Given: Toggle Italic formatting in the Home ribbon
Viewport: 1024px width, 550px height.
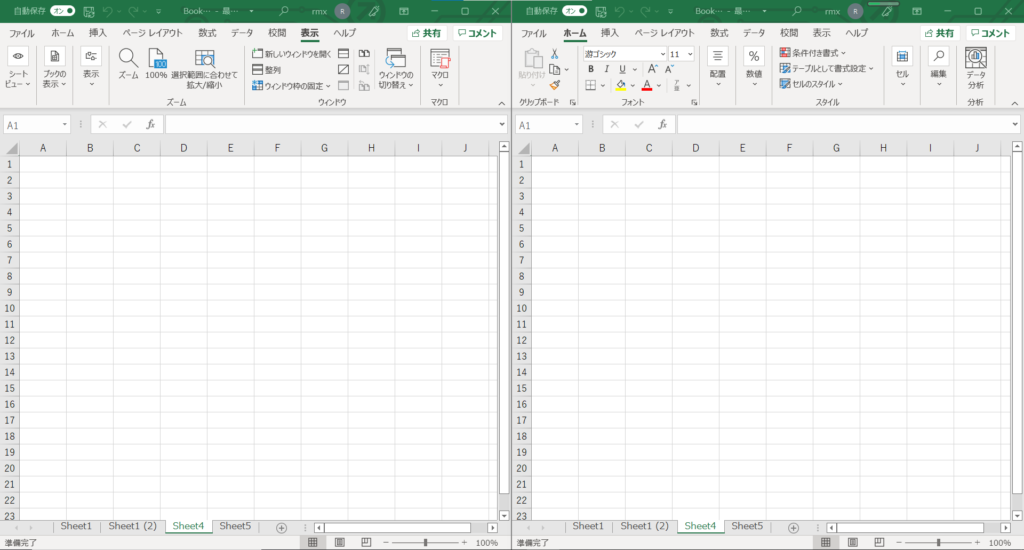Looking at the screenshot, I should click(x=606, y=69).
